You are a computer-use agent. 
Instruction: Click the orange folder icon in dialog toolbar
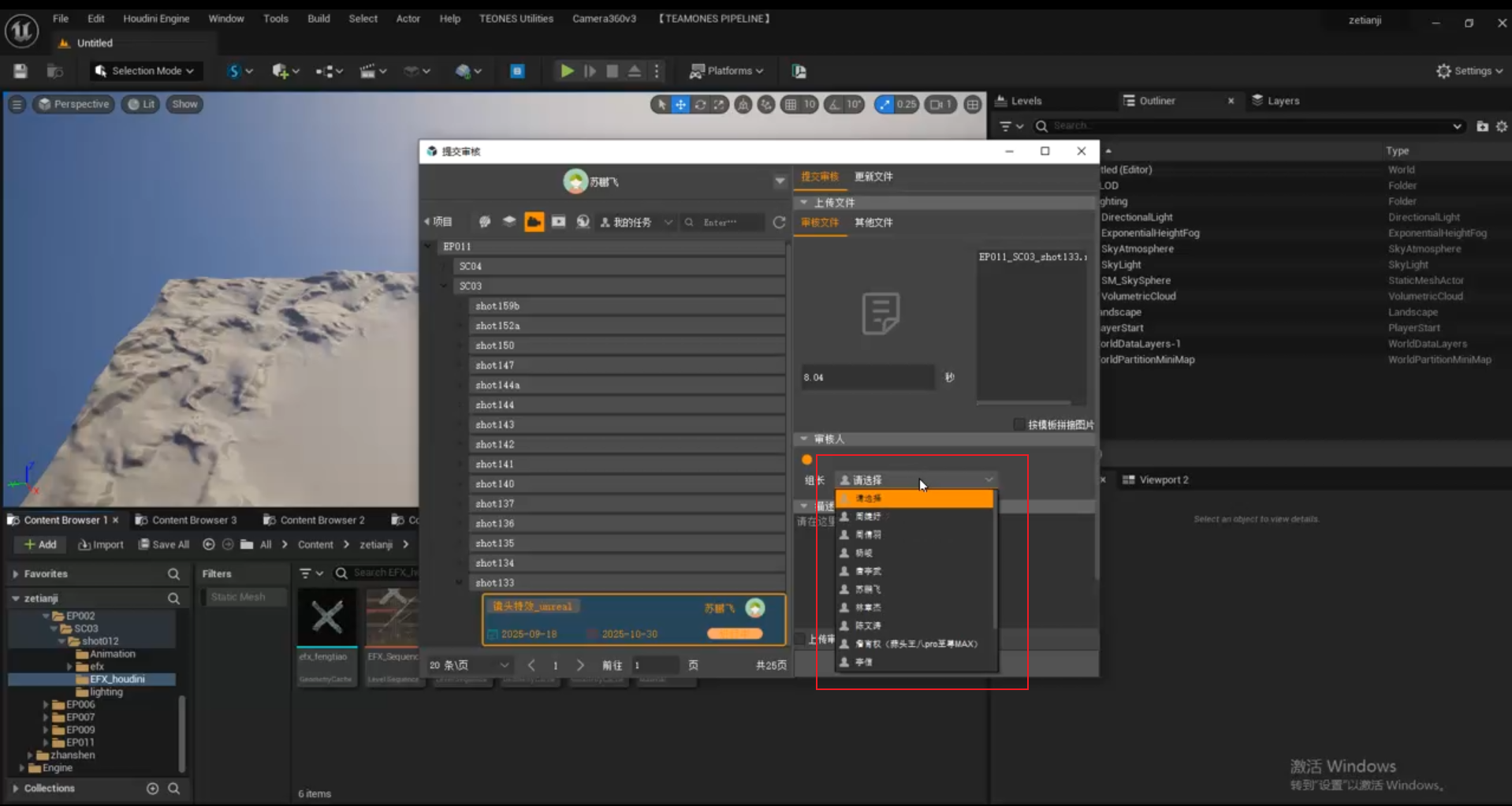534,222
